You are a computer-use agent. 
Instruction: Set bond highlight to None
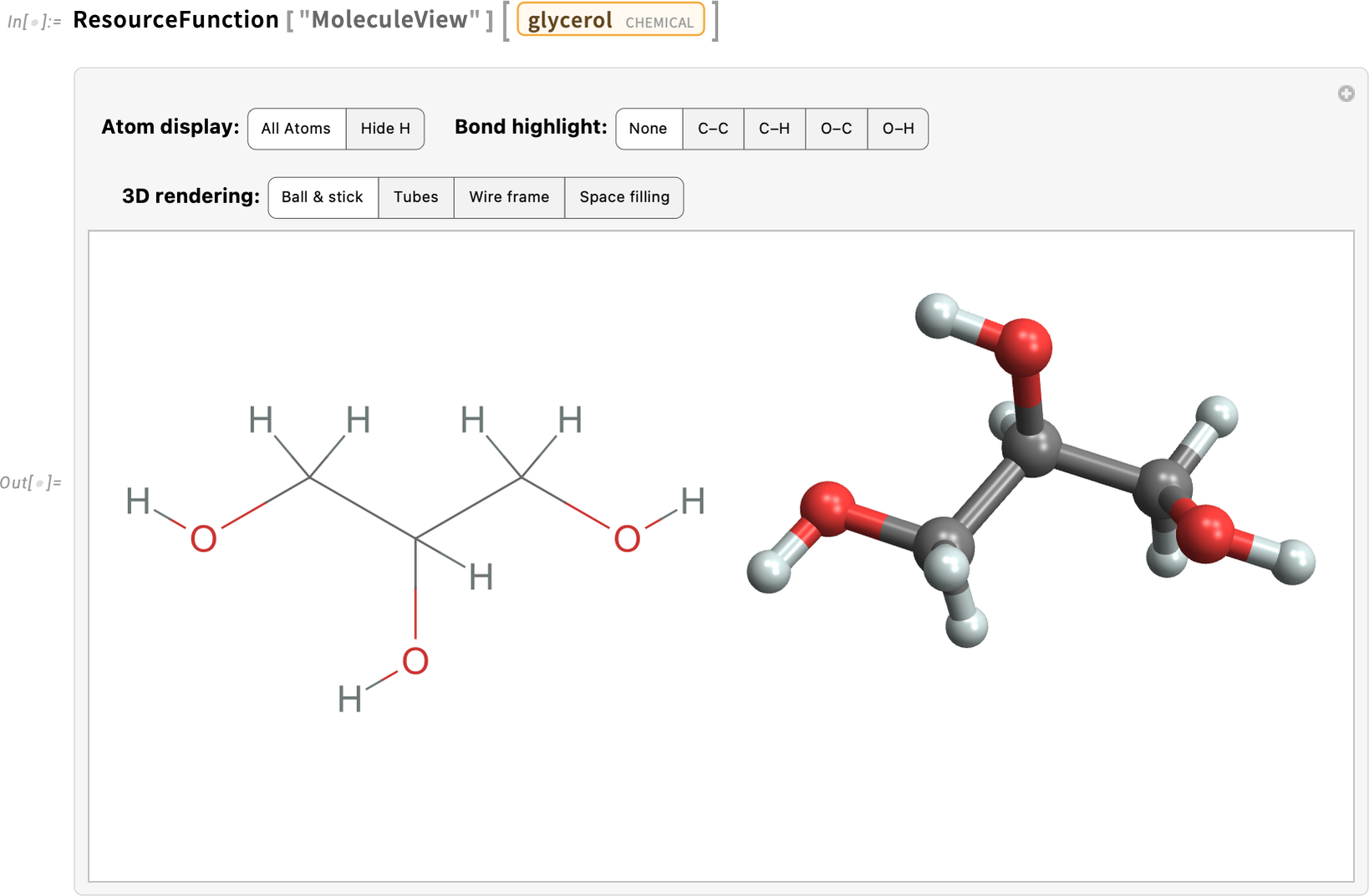[649, 129]
